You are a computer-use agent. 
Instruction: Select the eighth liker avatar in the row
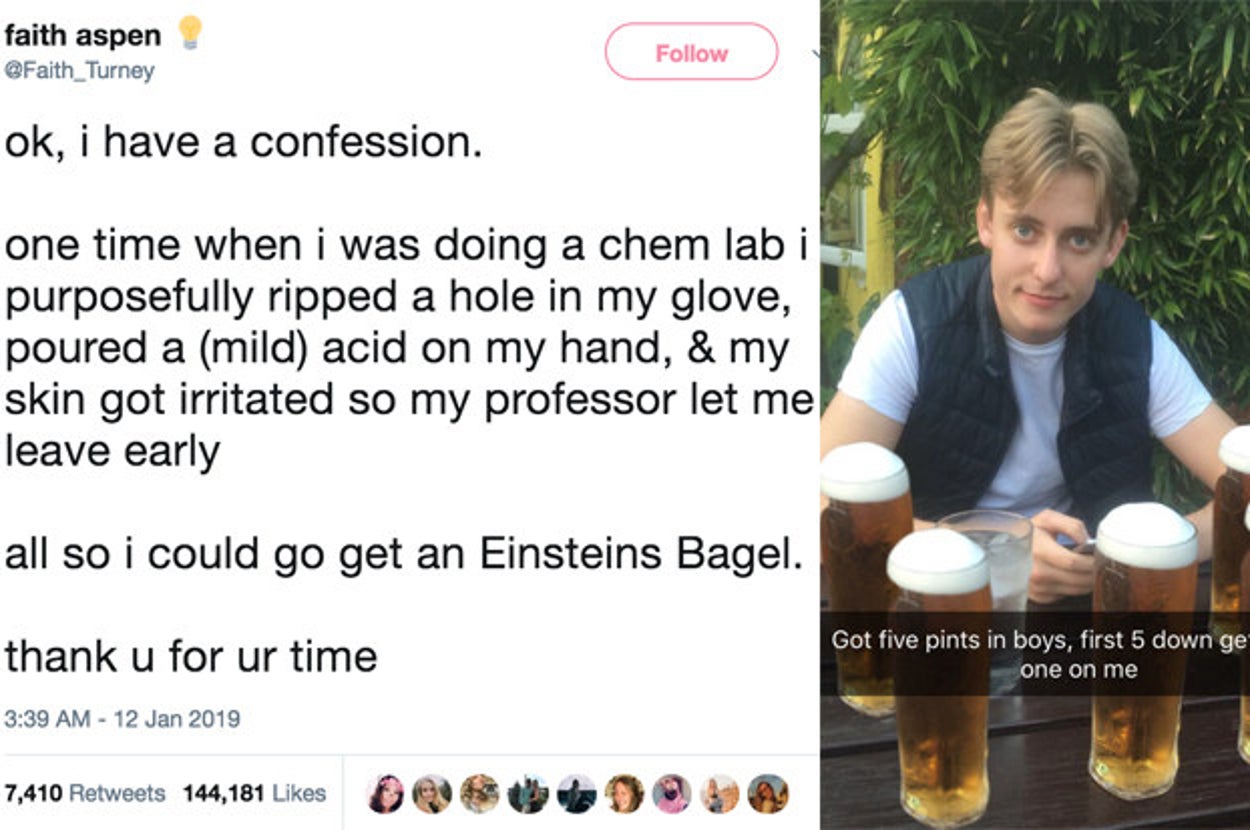[720, 793]
